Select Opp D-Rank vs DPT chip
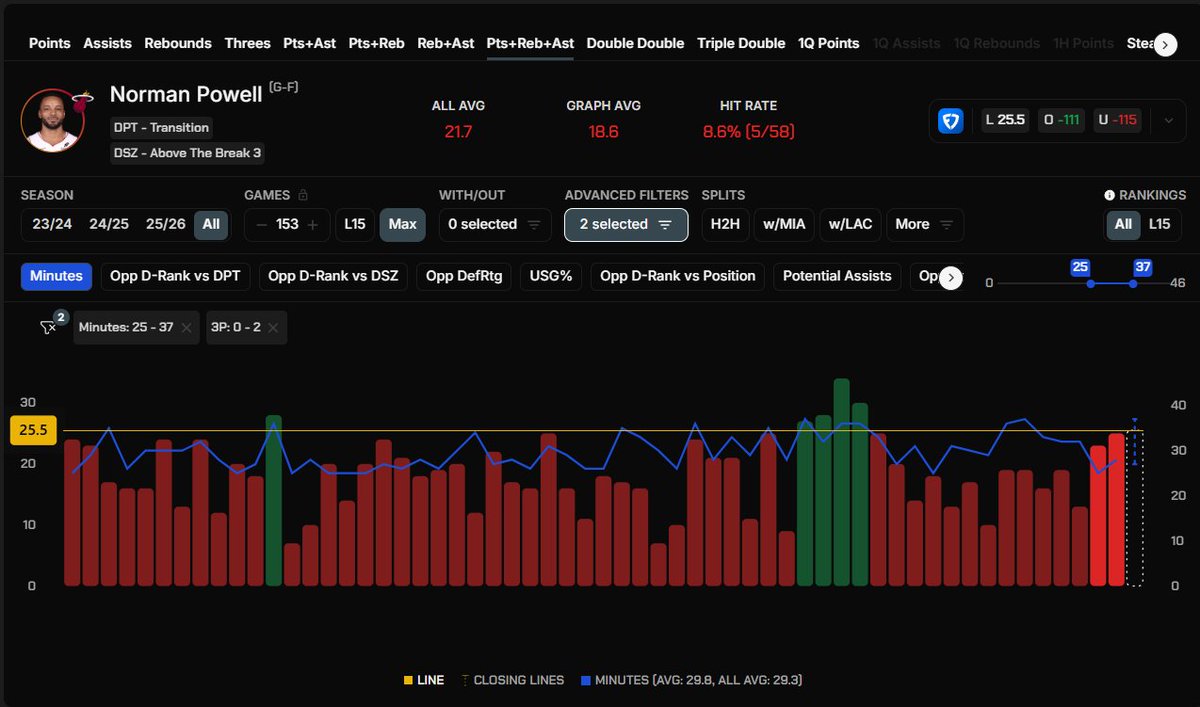1200x707 pixels. pos(175,276)
